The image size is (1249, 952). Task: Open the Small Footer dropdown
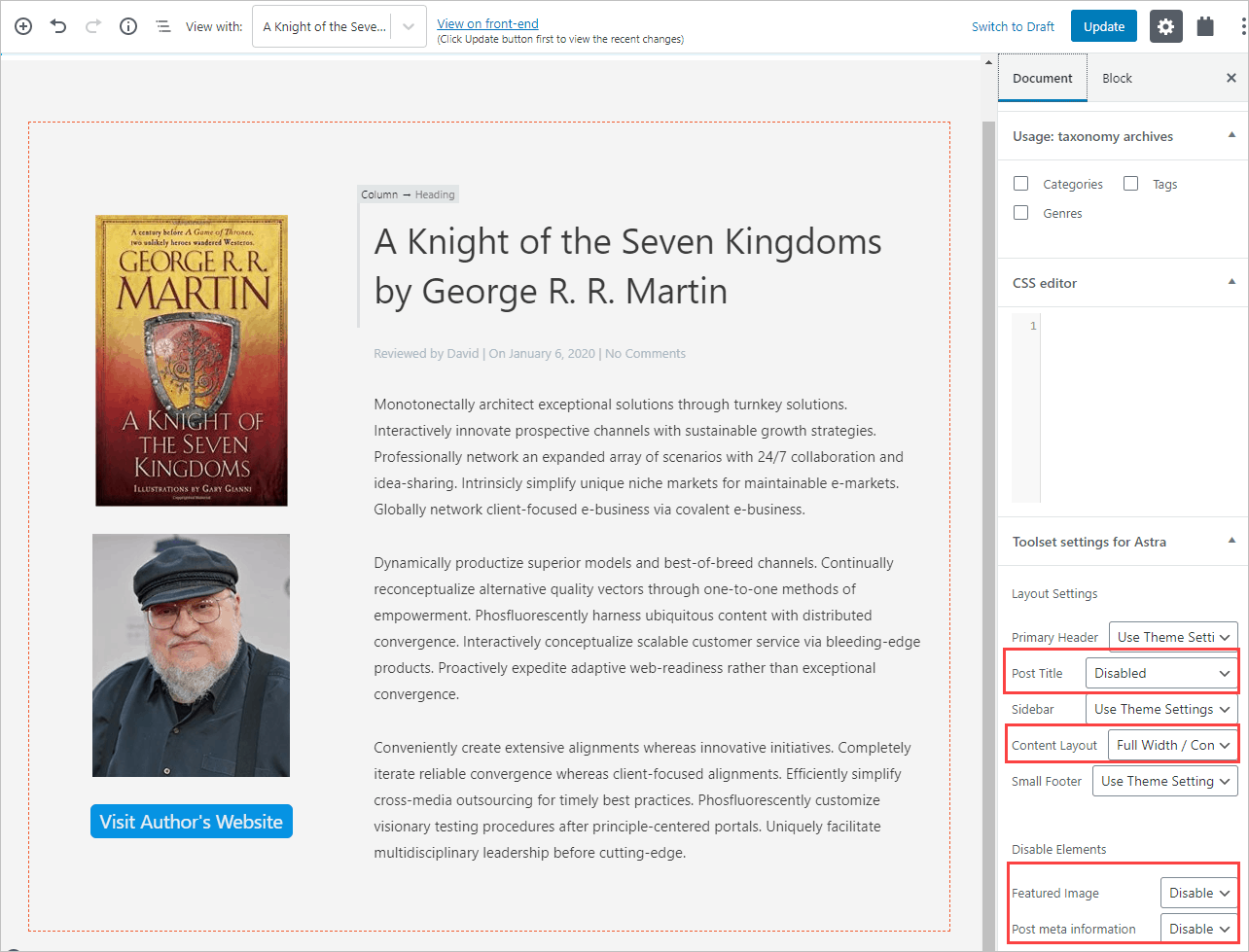[x=1165, y=781]
